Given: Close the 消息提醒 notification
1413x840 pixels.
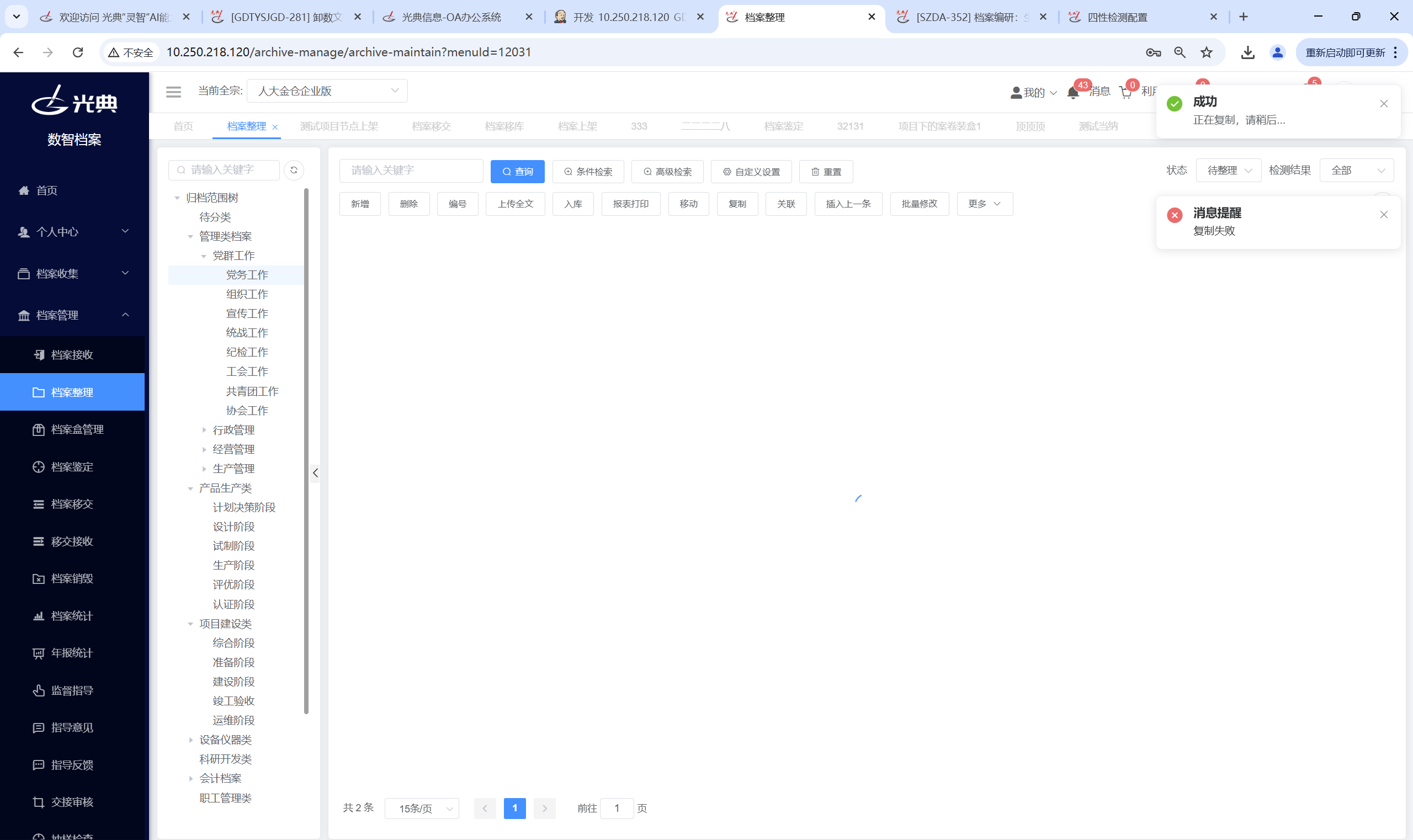Looking at the screenshot, I should [x=1384, y=215].
